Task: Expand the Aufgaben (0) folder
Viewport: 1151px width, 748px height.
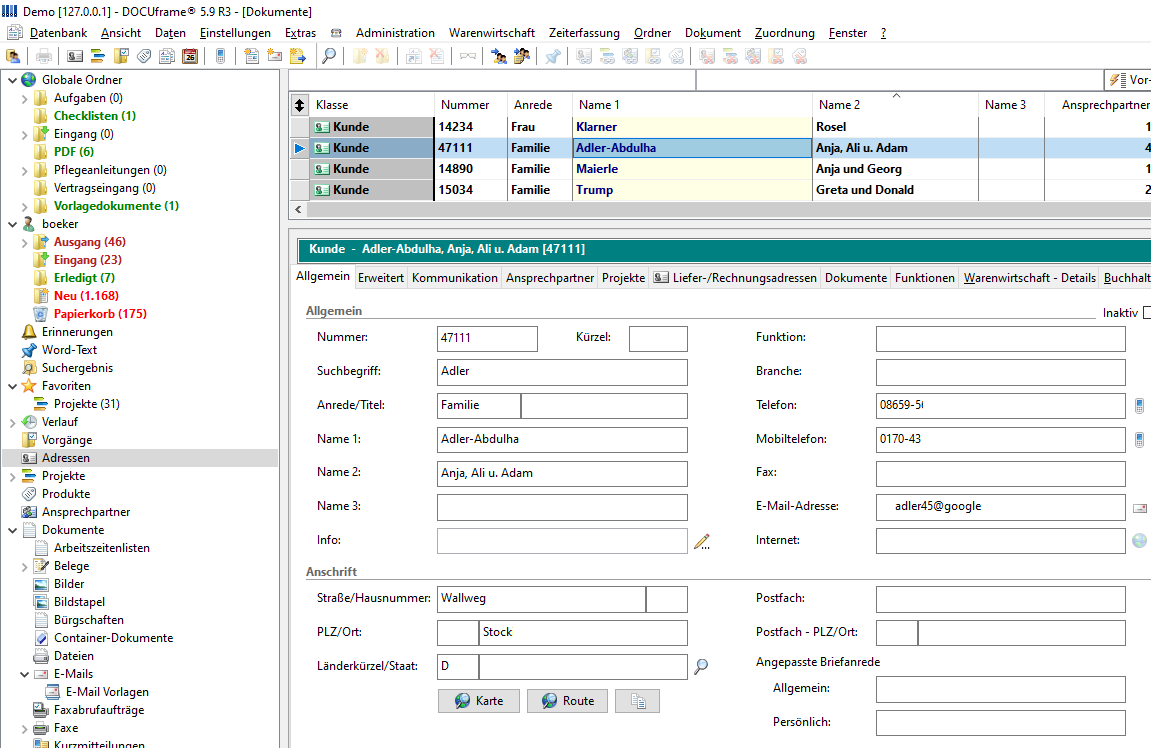Action: pos(24,98)
